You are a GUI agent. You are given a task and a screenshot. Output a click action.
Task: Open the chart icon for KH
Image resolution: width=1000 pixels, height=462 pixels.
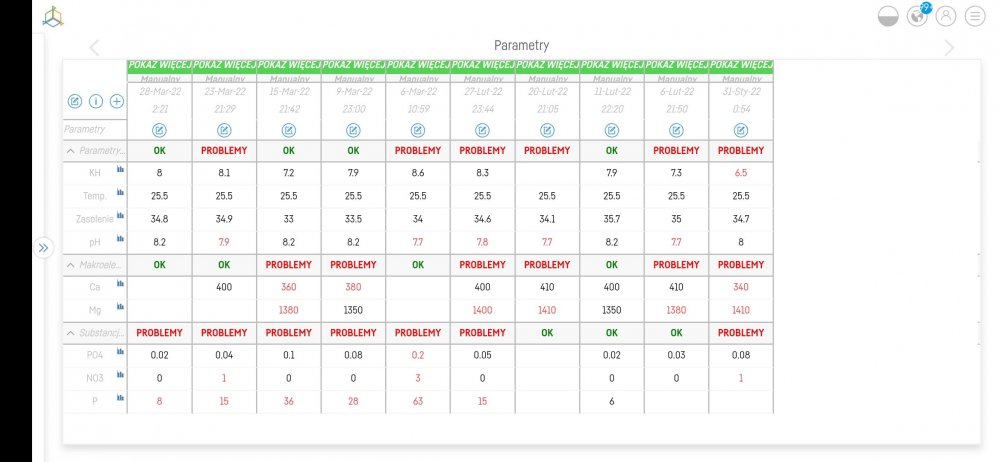[x=120, y=170]
